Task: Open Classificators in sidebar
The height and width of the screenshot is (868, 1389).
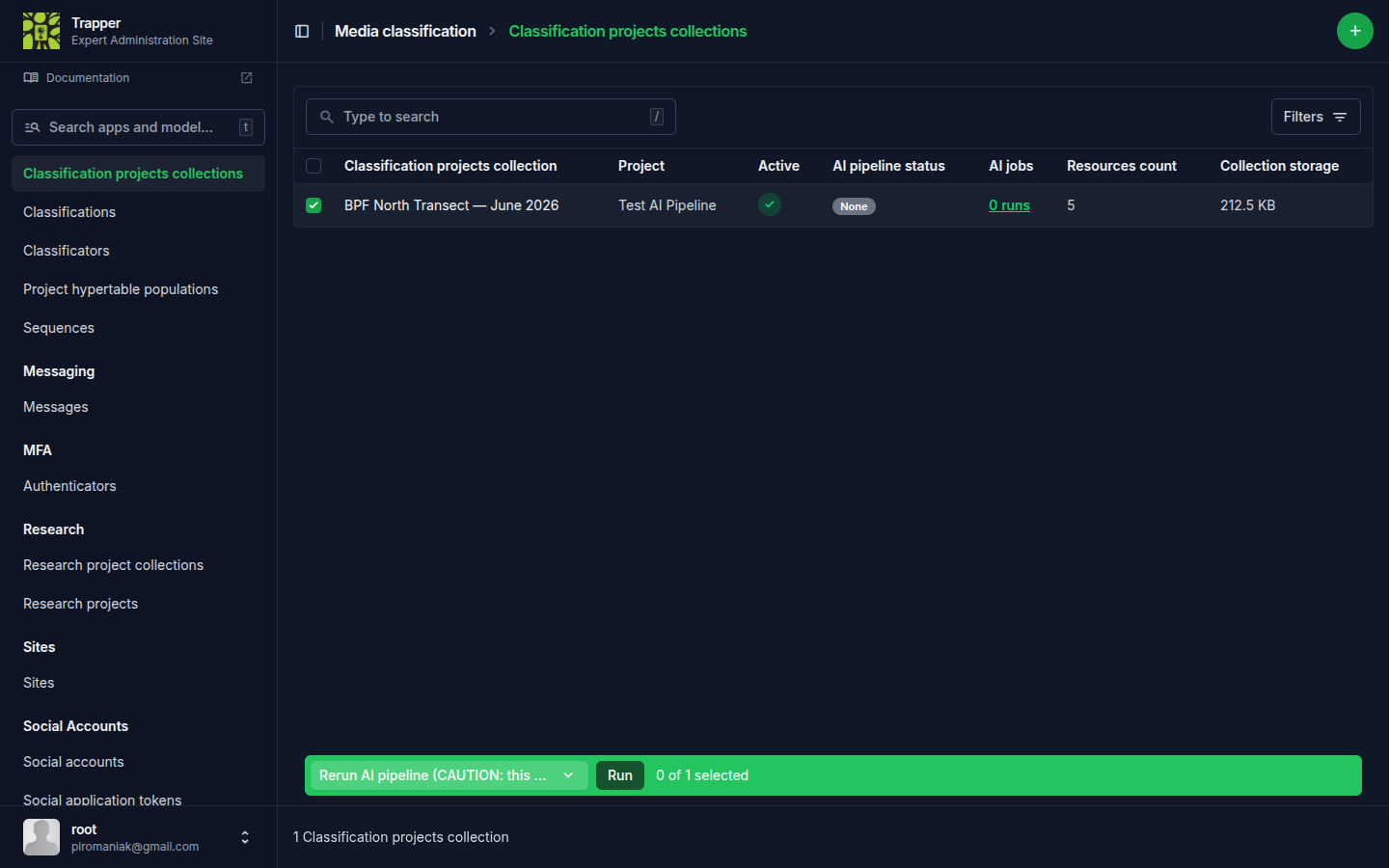Action: pyautogui.click(x=67, y=251)
